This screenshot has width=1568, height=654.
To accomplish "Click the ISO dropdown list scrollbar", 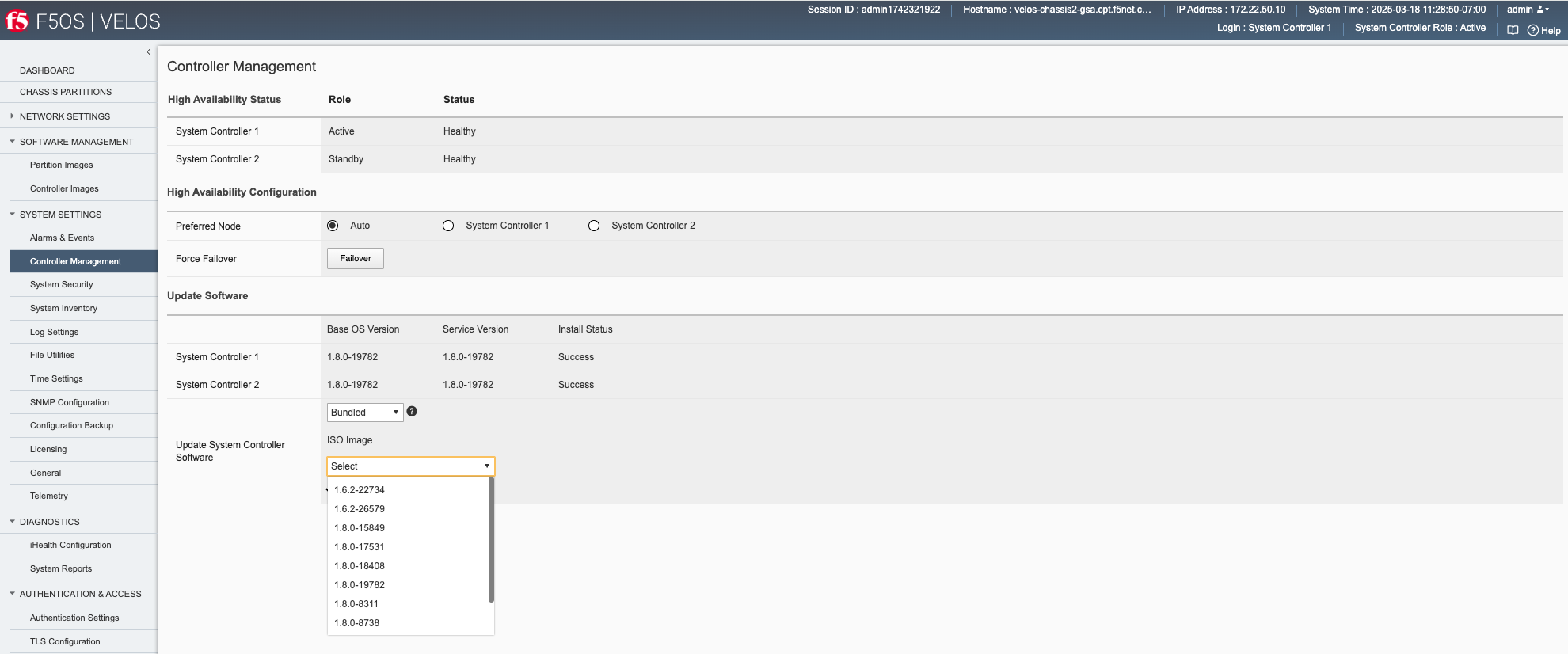I will [x=491, y=540].
